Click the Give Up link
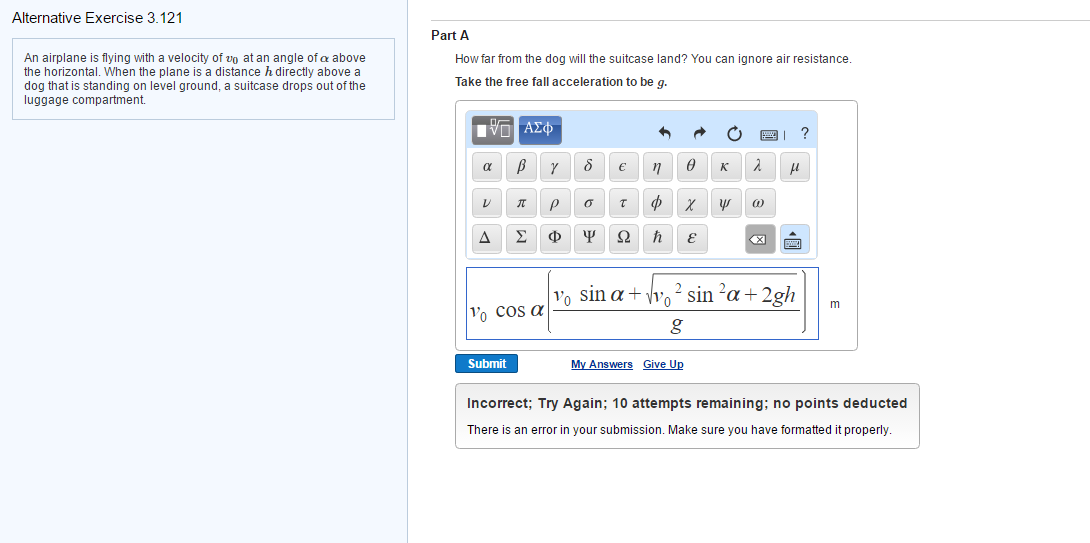This screenshot has width=1090, height=543. tap(663, 364)
